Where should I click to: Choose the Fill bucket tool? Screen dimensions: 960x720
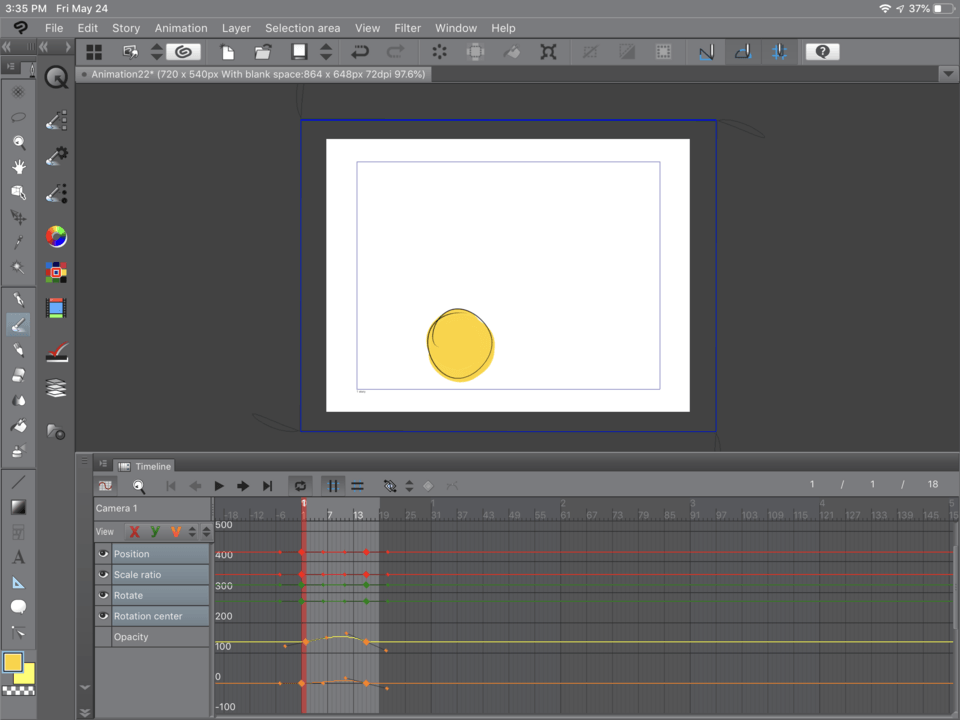[x=18, y=425]
